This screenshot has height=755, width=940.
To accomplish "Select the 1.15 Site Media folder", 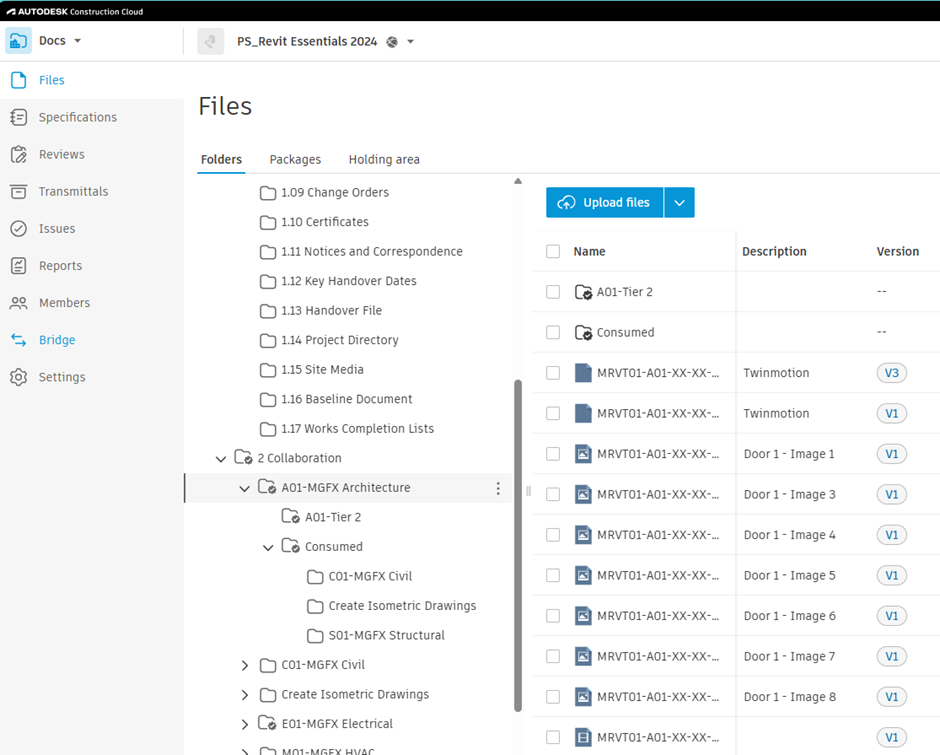I will point(322,369).
